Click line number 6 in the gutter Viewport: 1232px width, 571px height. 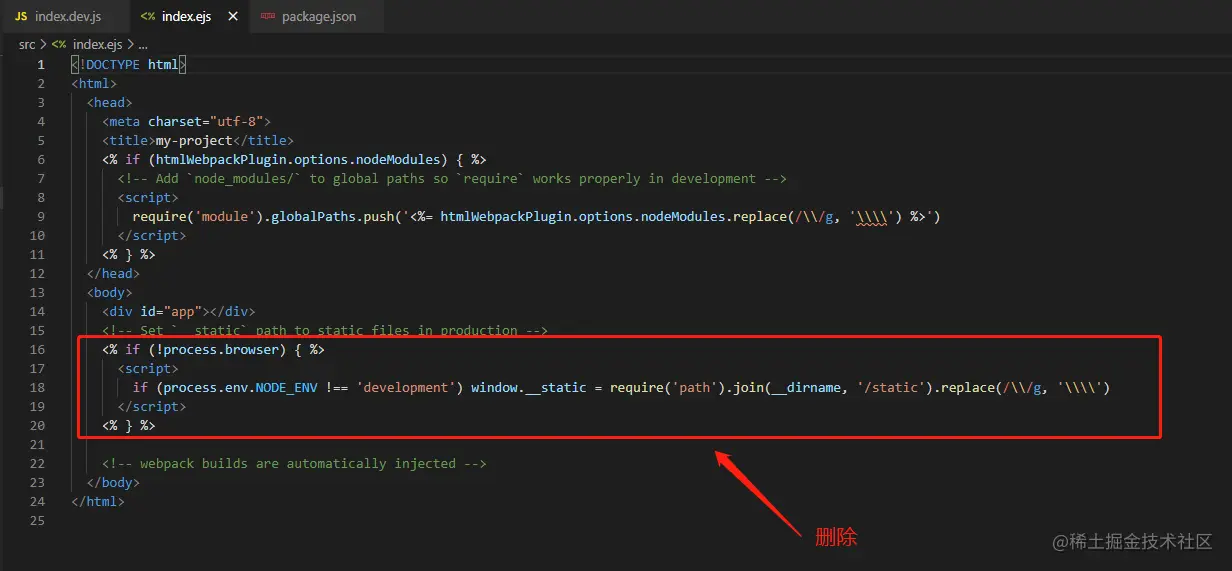41,160
